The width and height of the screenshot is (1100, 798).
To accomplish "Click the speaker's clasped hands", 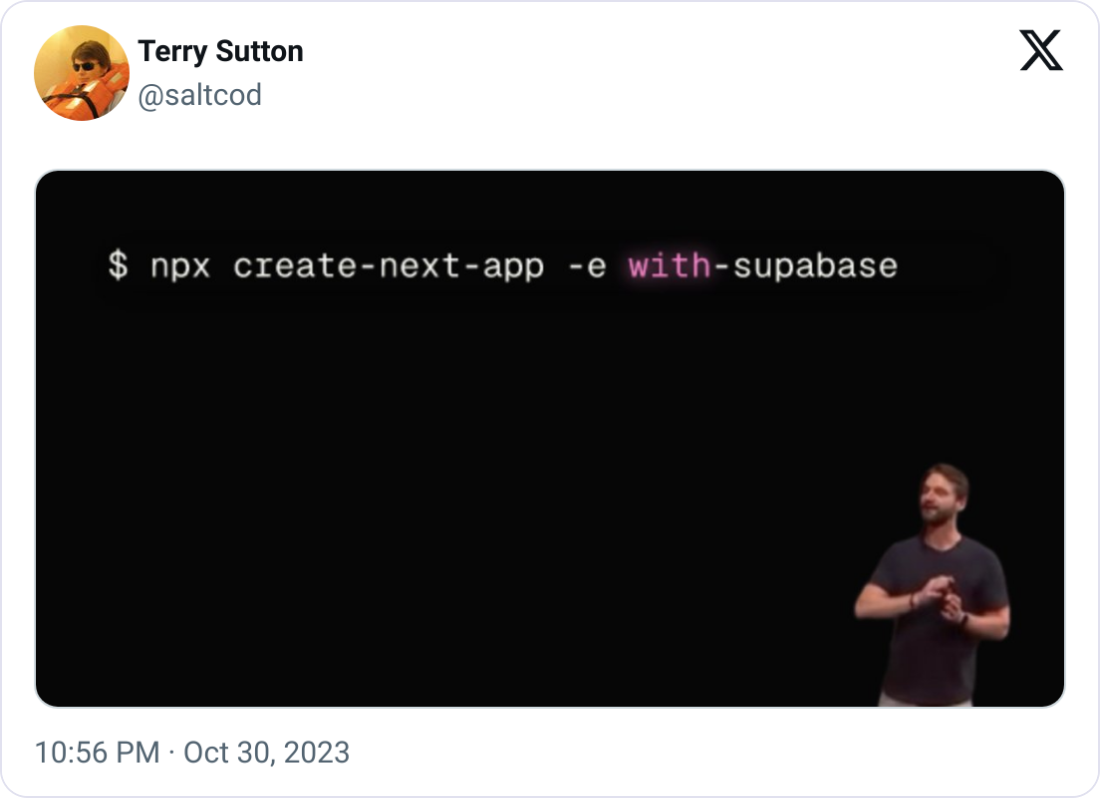I will (x=936, y=595).
